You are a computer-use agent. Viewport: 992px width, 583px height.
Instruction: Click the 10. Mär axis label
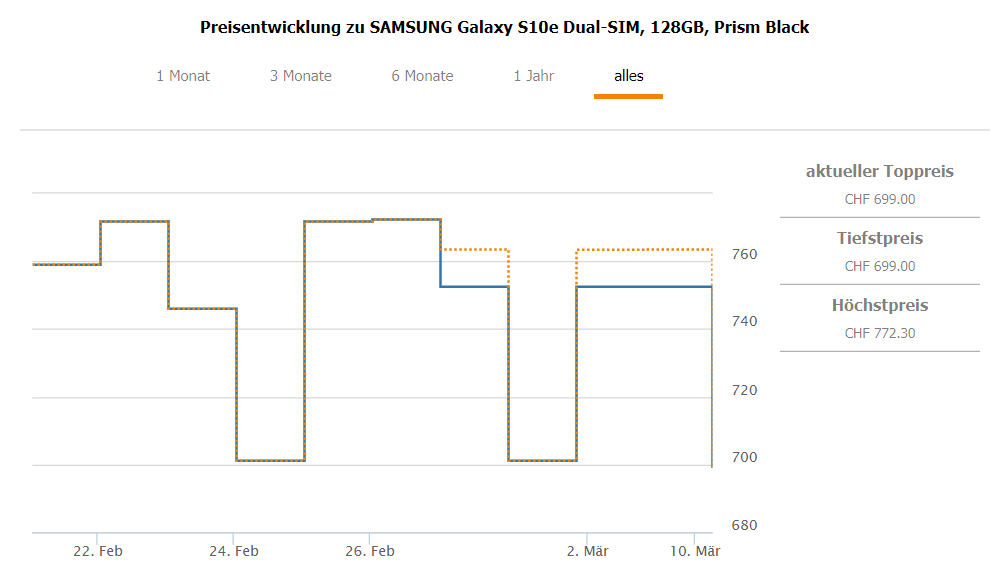[x=695, y=551]
